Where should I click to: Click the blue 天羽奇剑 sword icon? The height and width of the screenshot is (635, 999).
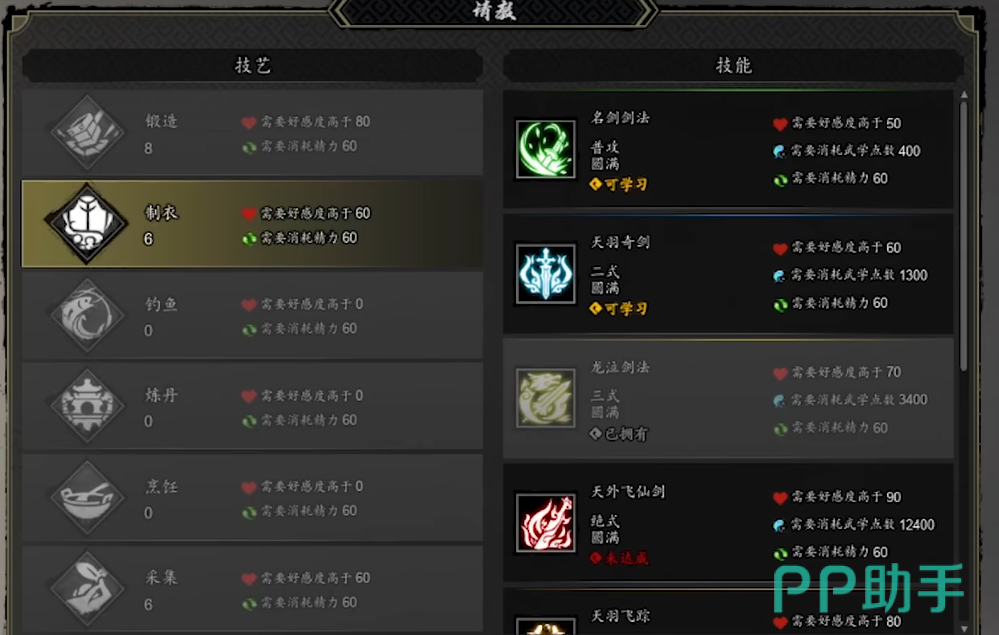coord(545,274)
